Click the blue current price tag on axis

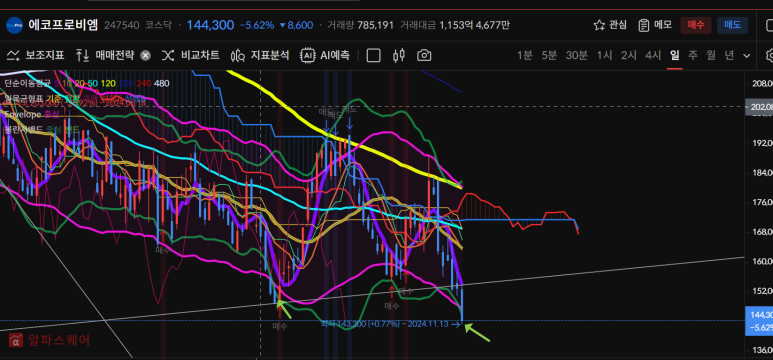pos(759,320)
